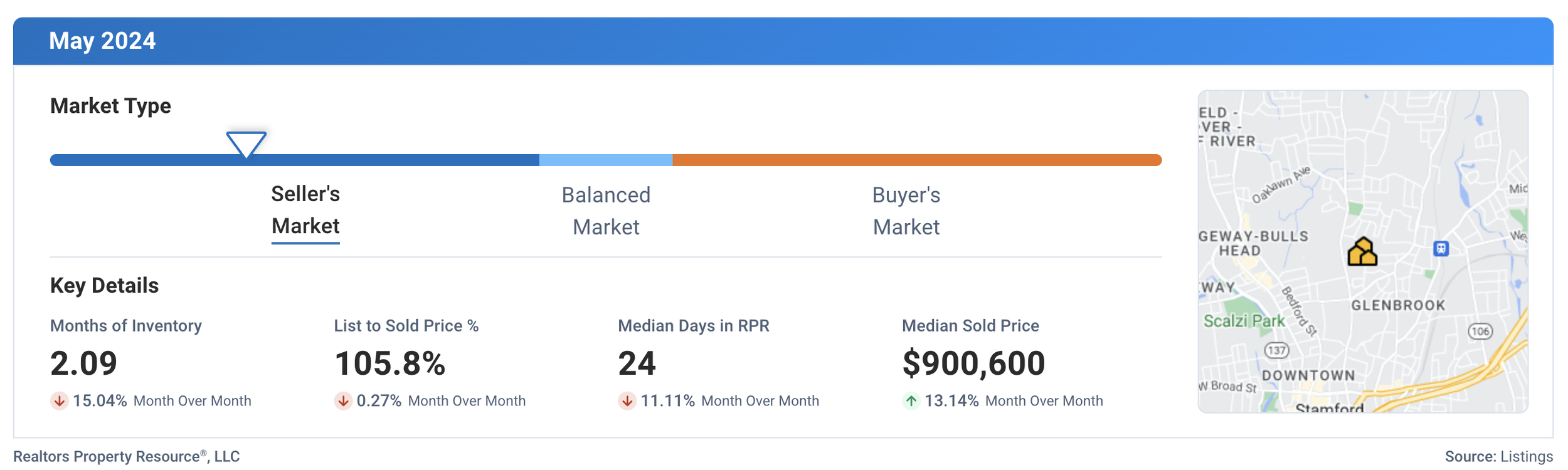This screenshot has width=1568, height=470.
Task: Click the May 2024 header title
Action: [x=102, y=41]
